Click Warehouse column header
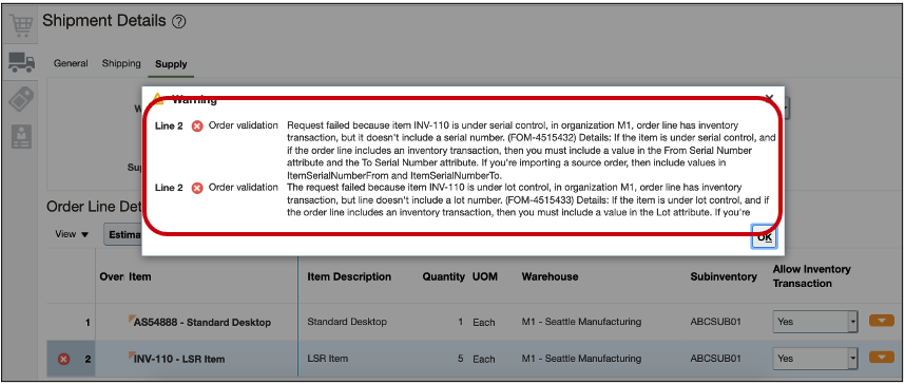The image size is (907, 384). pyautogui.click(x=550, y=277)
